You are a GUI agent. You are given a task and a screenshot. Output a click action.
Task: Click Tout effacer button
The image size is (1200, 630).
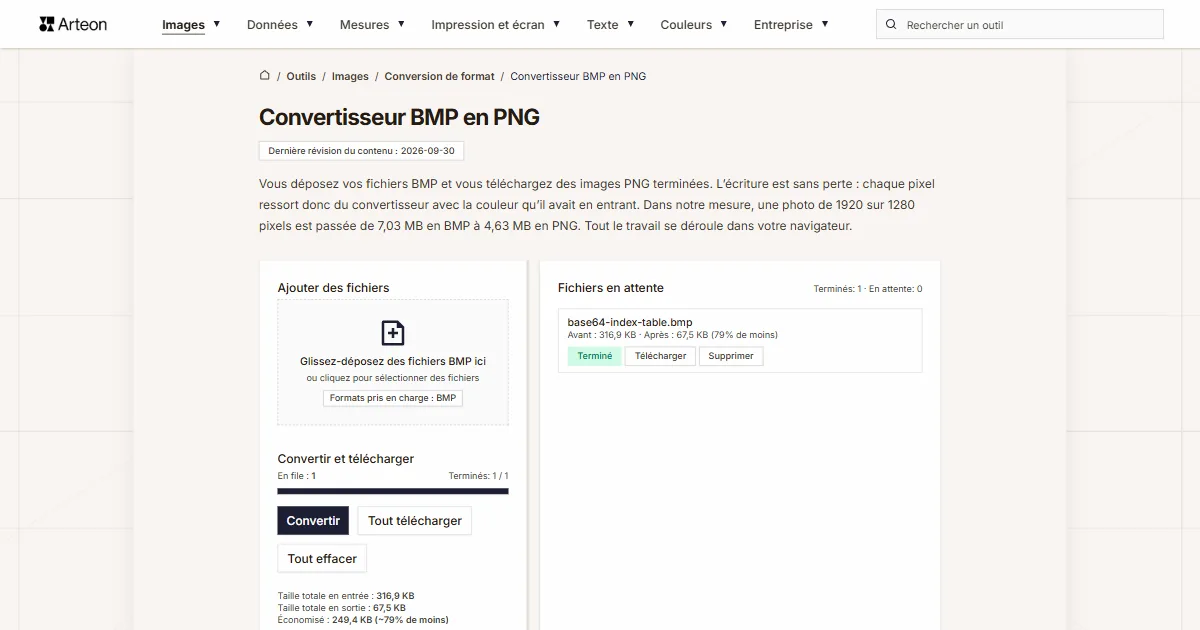coord(322,558)
